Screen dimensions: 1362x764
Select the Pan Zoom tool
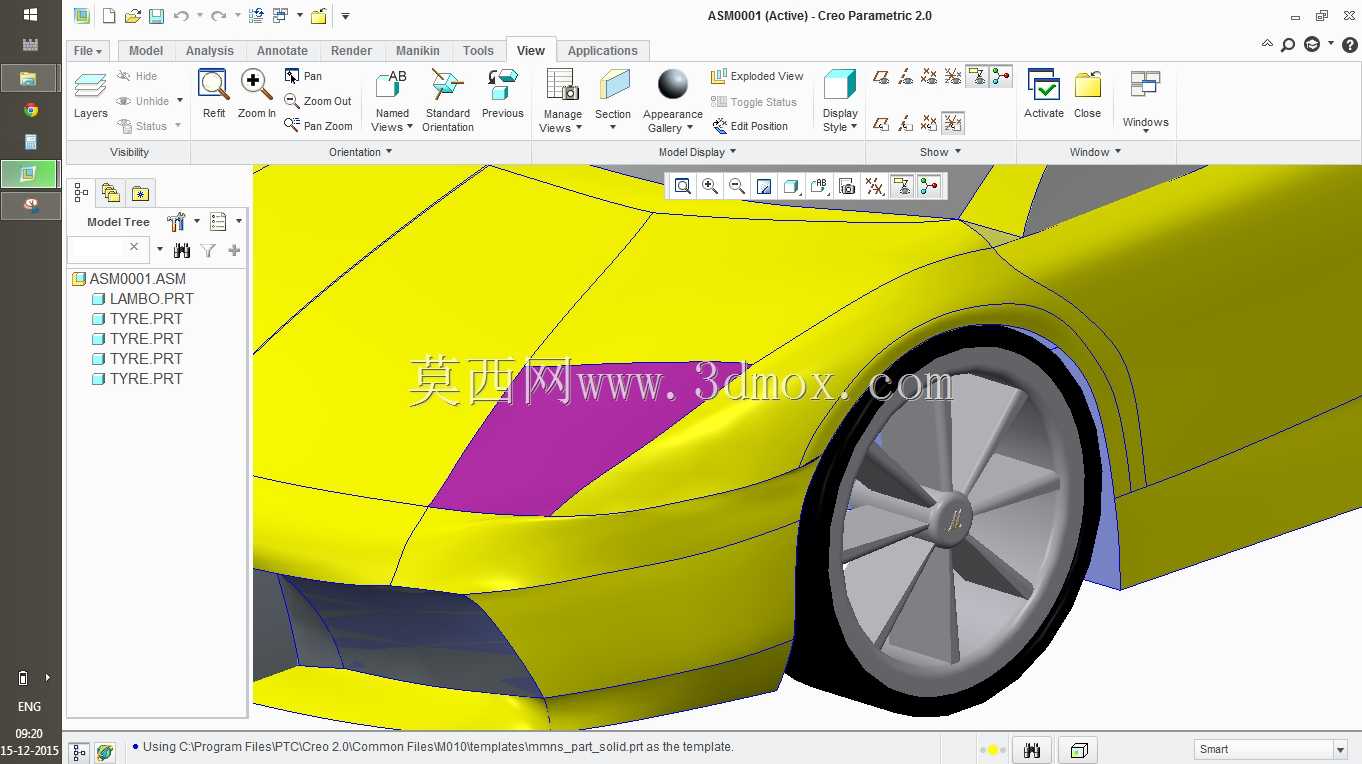[318, 126]
